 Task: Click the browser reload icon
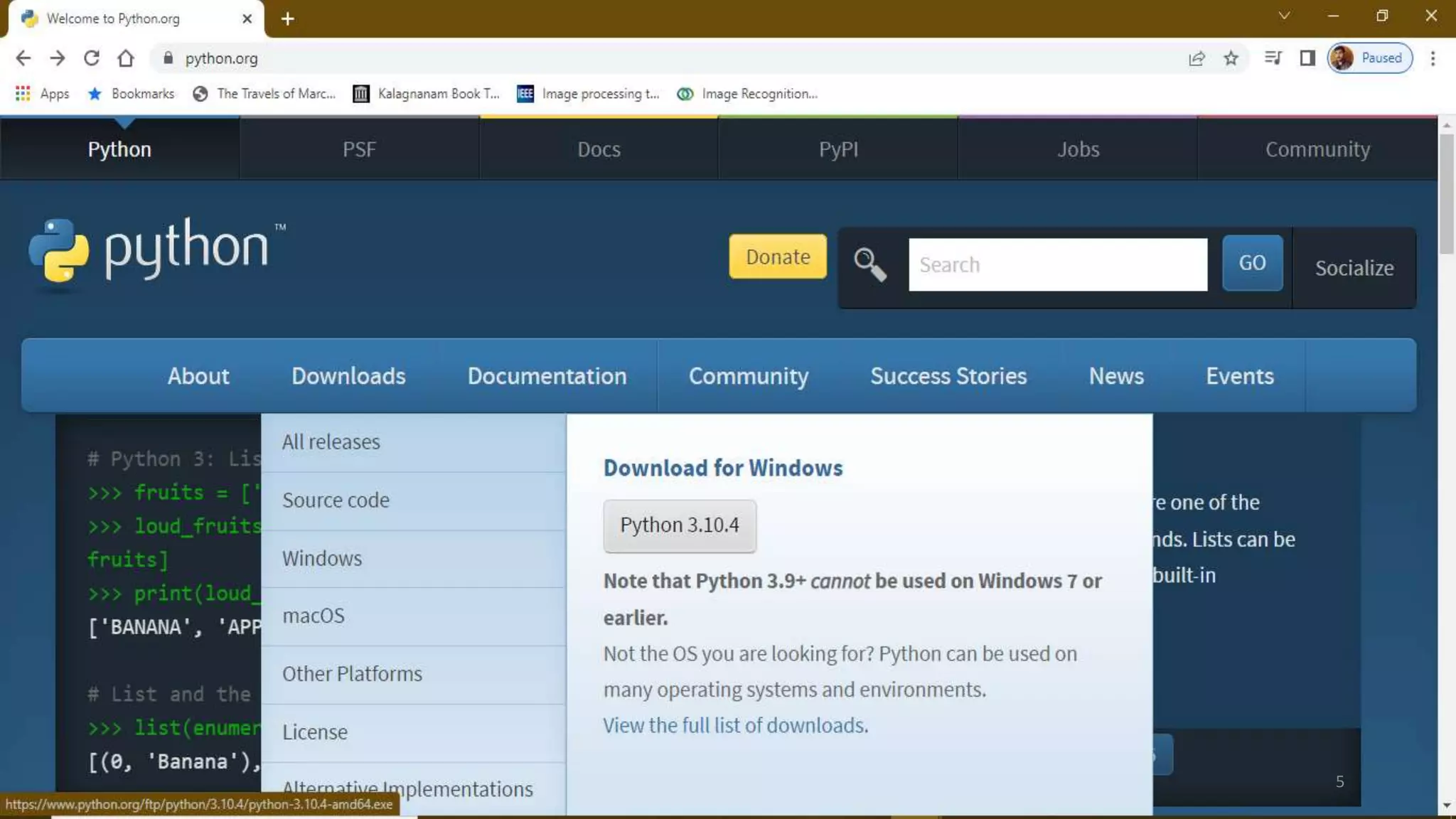(x=92, y=58)
